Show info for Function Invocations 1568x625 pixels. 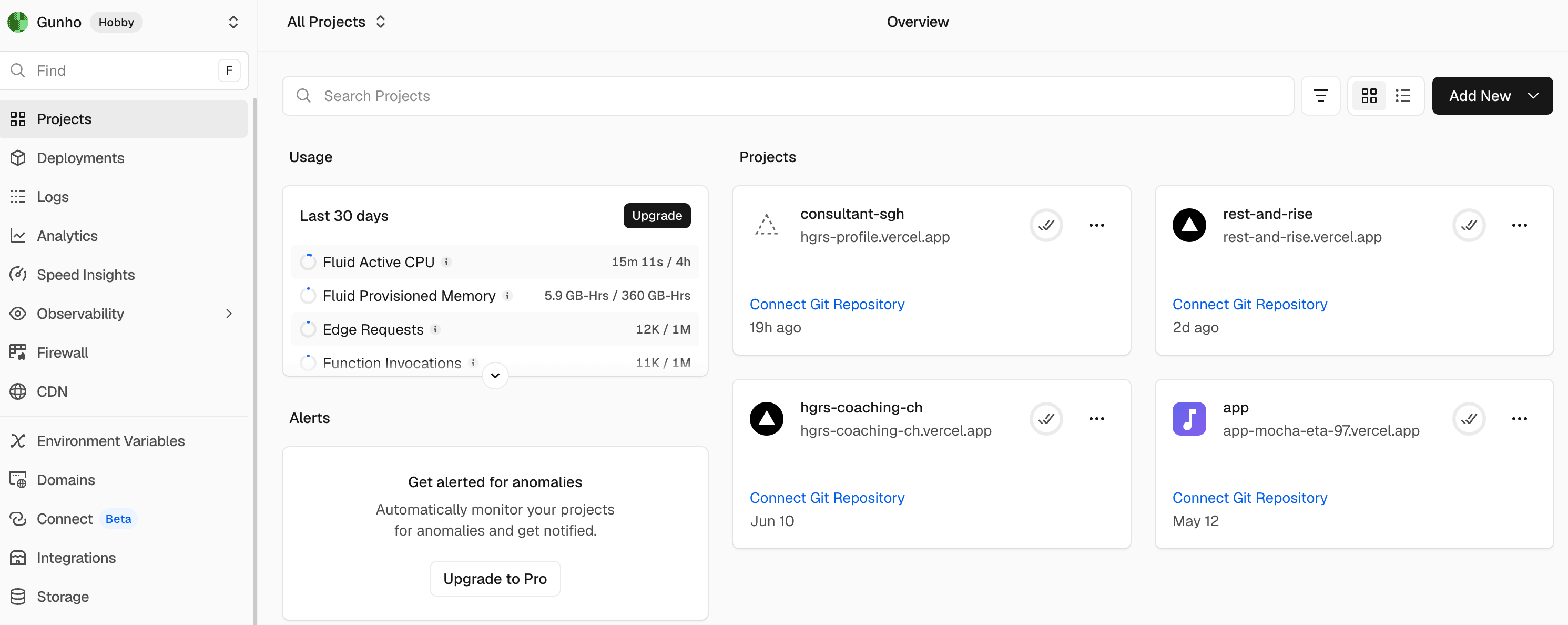[473, 363]
